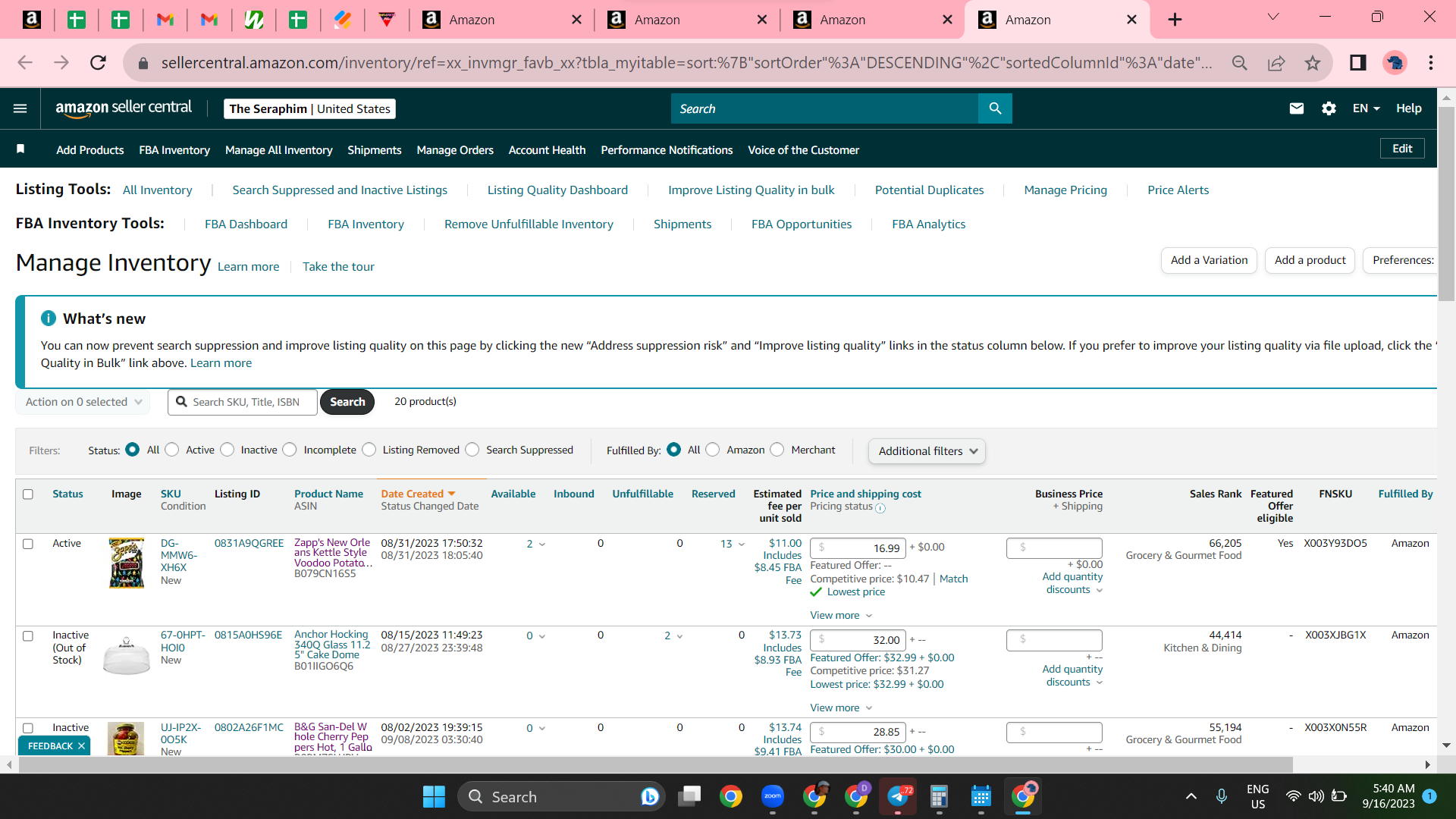Select Fulfilled By Merchant filter
The width and height of the screenshot is (1456, 819).
click(777, 450)
